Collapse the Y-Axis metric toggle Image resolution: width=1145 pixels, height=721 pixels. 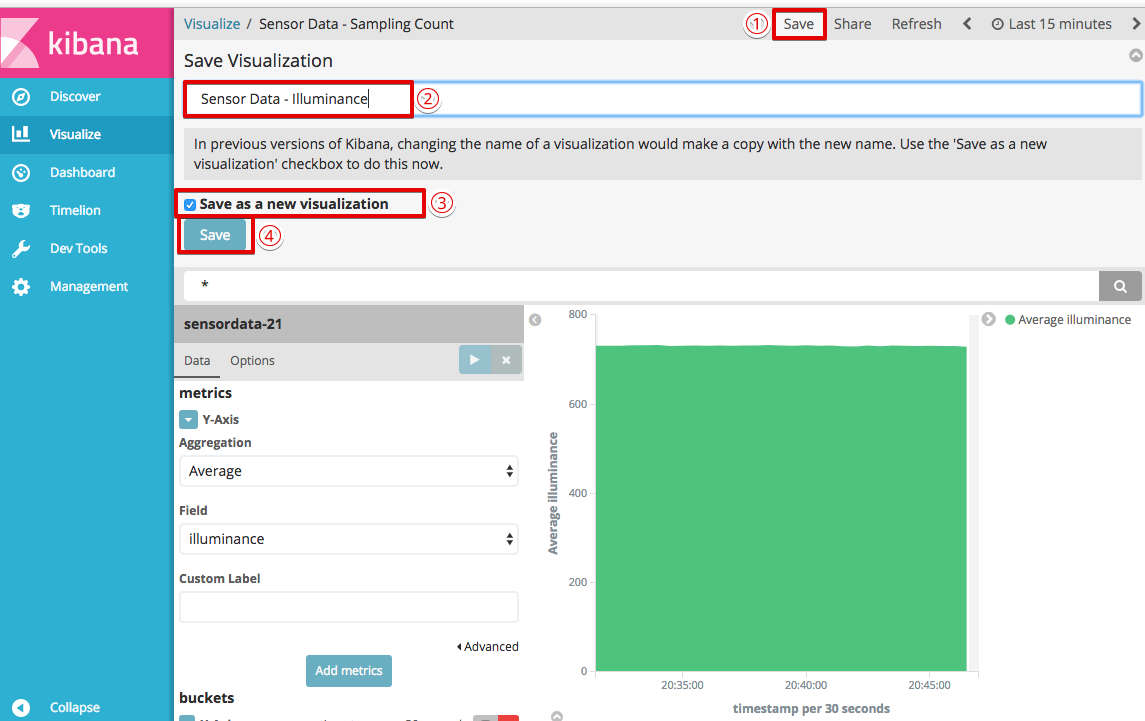188,419
